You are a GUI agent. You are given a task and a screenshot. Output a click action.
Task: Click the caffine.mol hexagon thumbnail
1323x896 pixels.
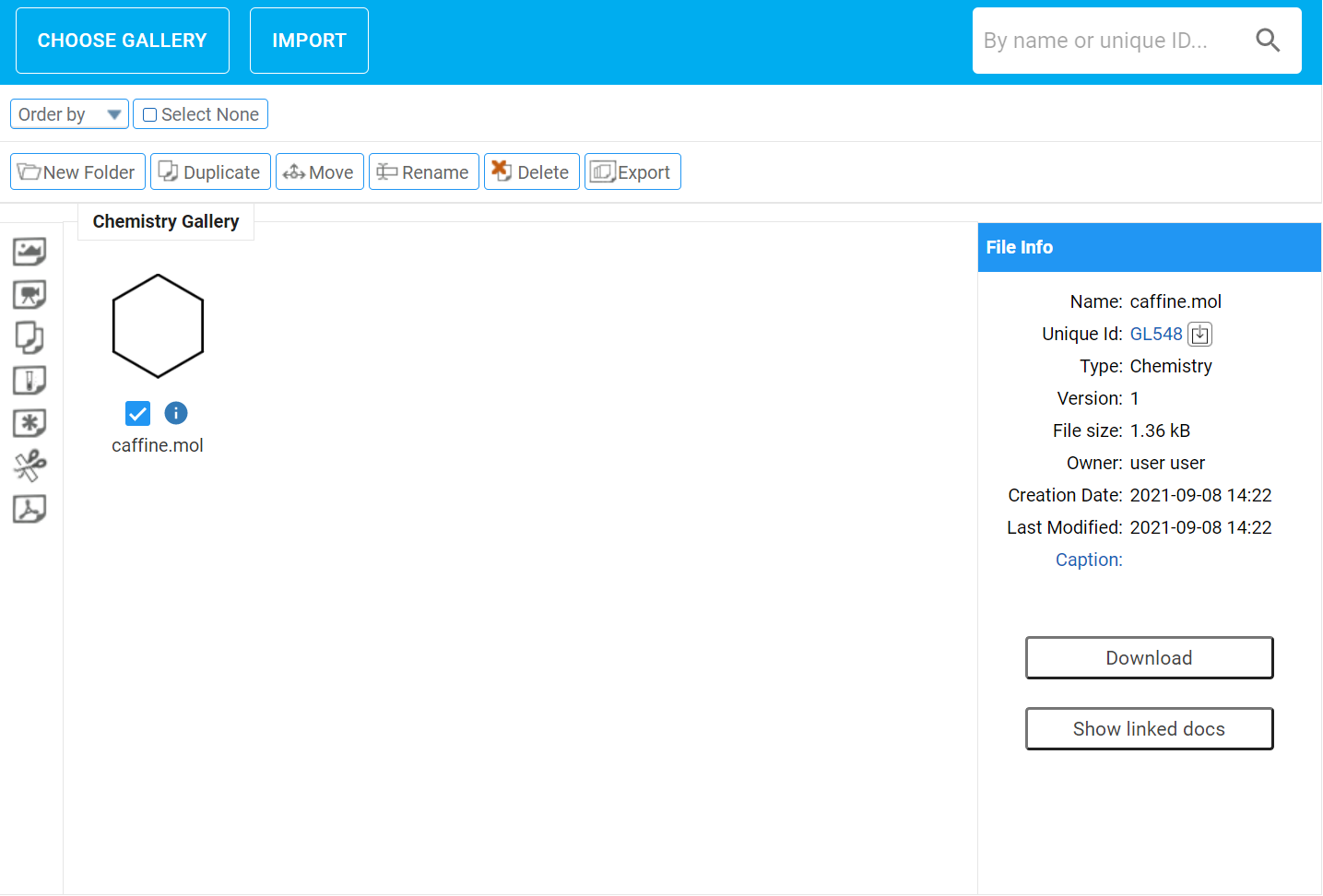(x=158, y=326)
